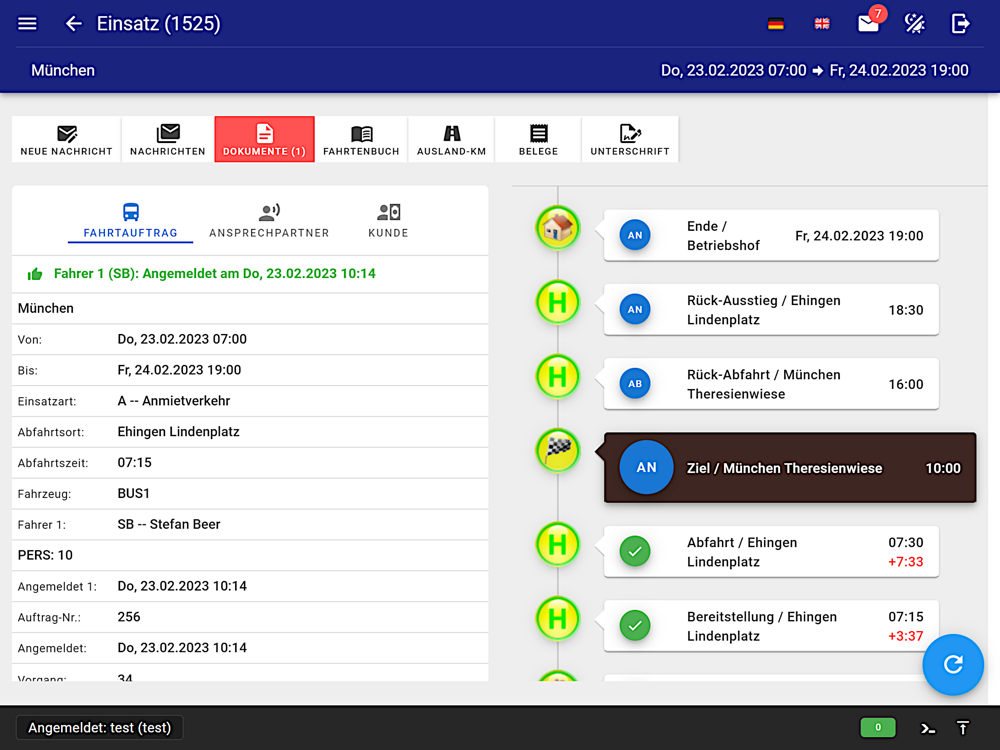Click the logout icon in header
Image resolution: width=1000 pixels, height=750 pixels.
tap(960, 24)
